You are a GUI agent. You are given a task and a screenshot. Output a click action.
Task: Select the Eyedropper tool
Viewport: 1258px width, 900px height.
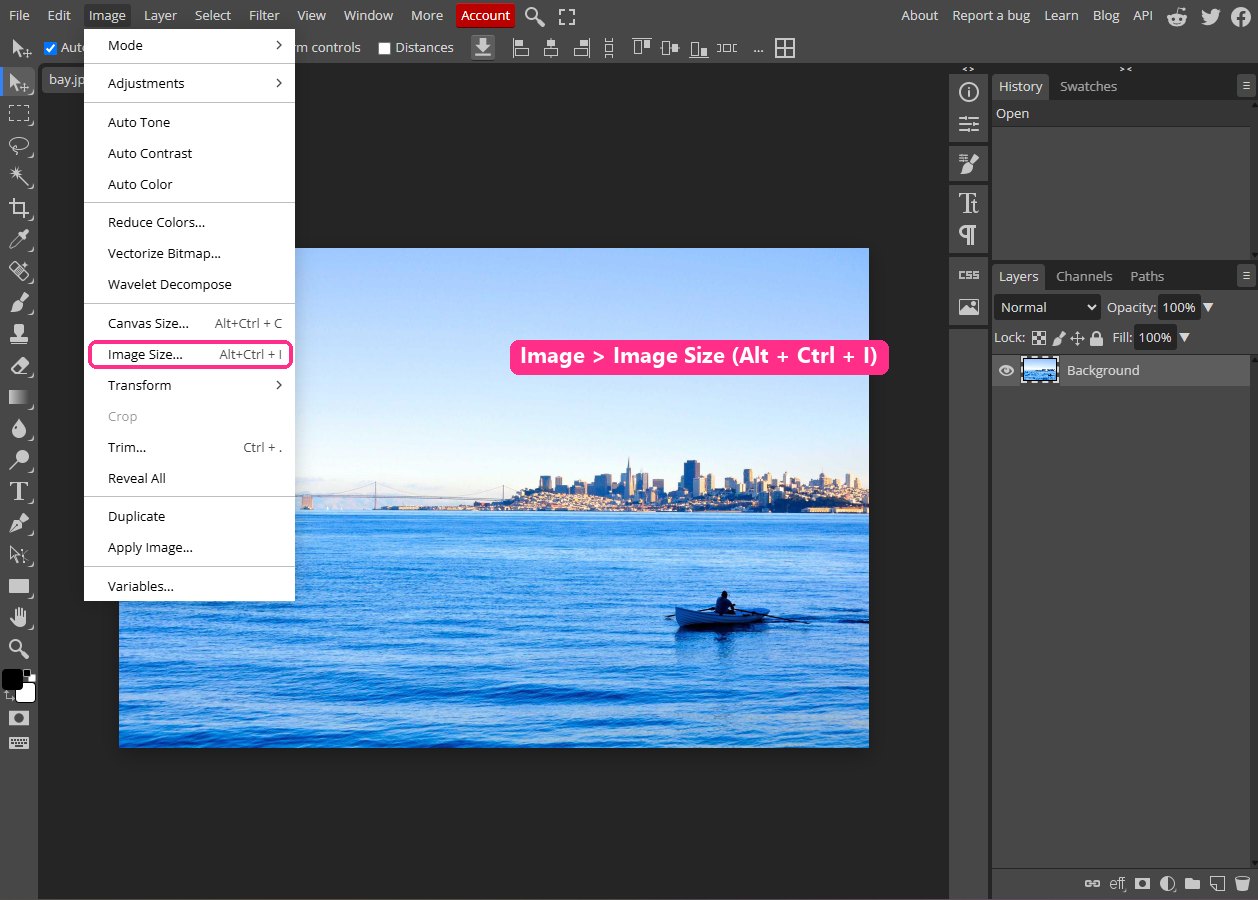[x=19, y=239]
